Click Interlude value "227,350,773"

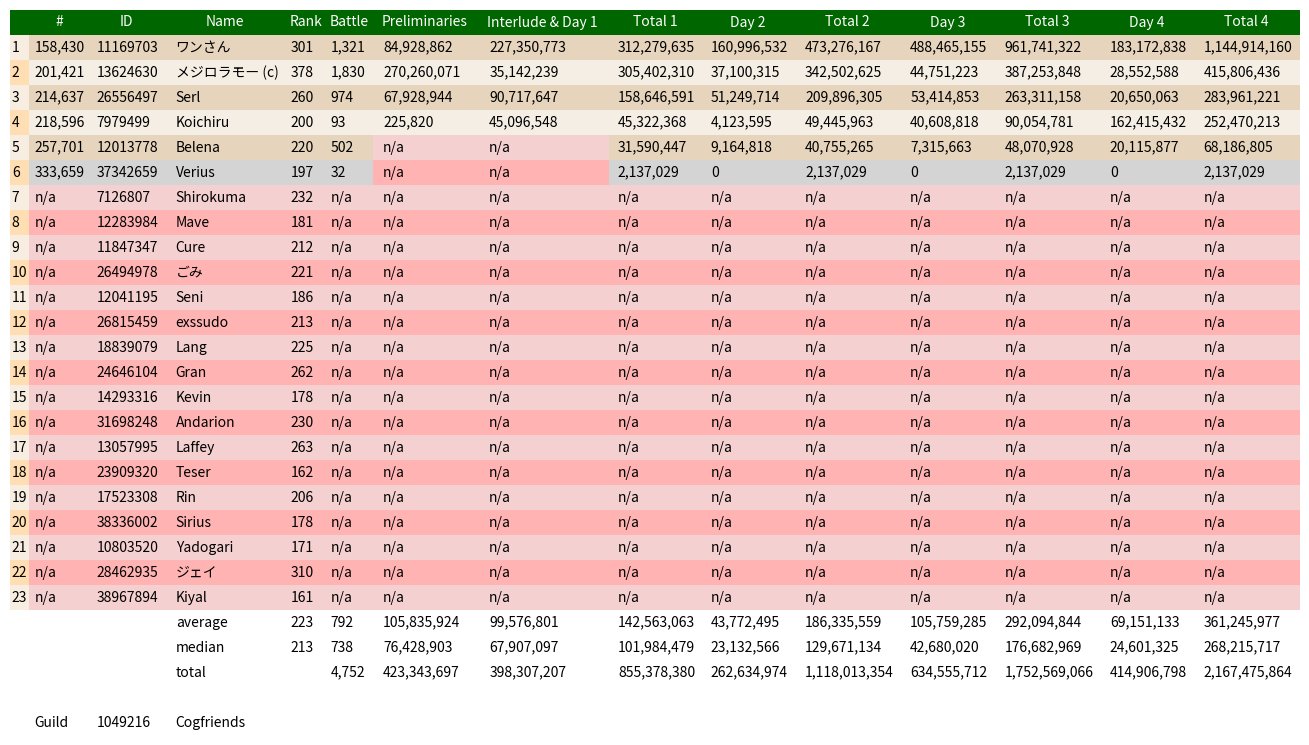[x=528, y=47]
